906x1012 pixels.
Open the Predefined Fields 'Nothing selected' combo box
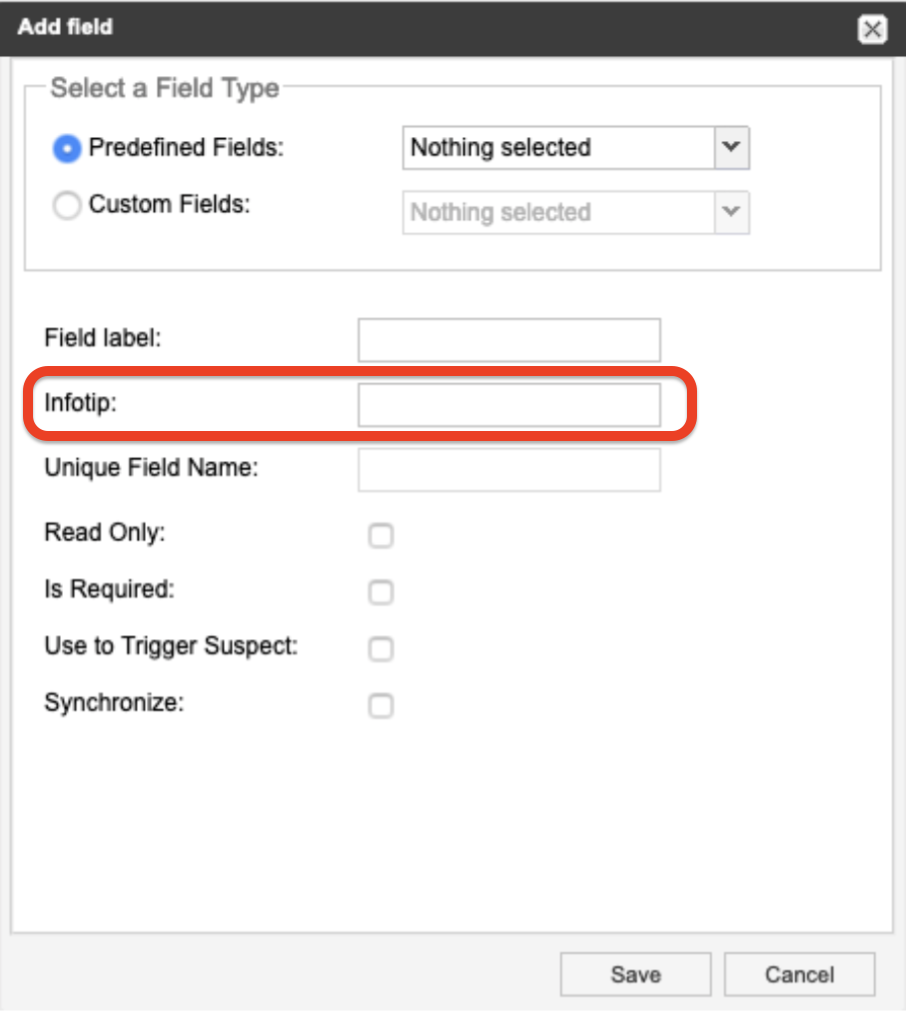click(x=576, y=148)
